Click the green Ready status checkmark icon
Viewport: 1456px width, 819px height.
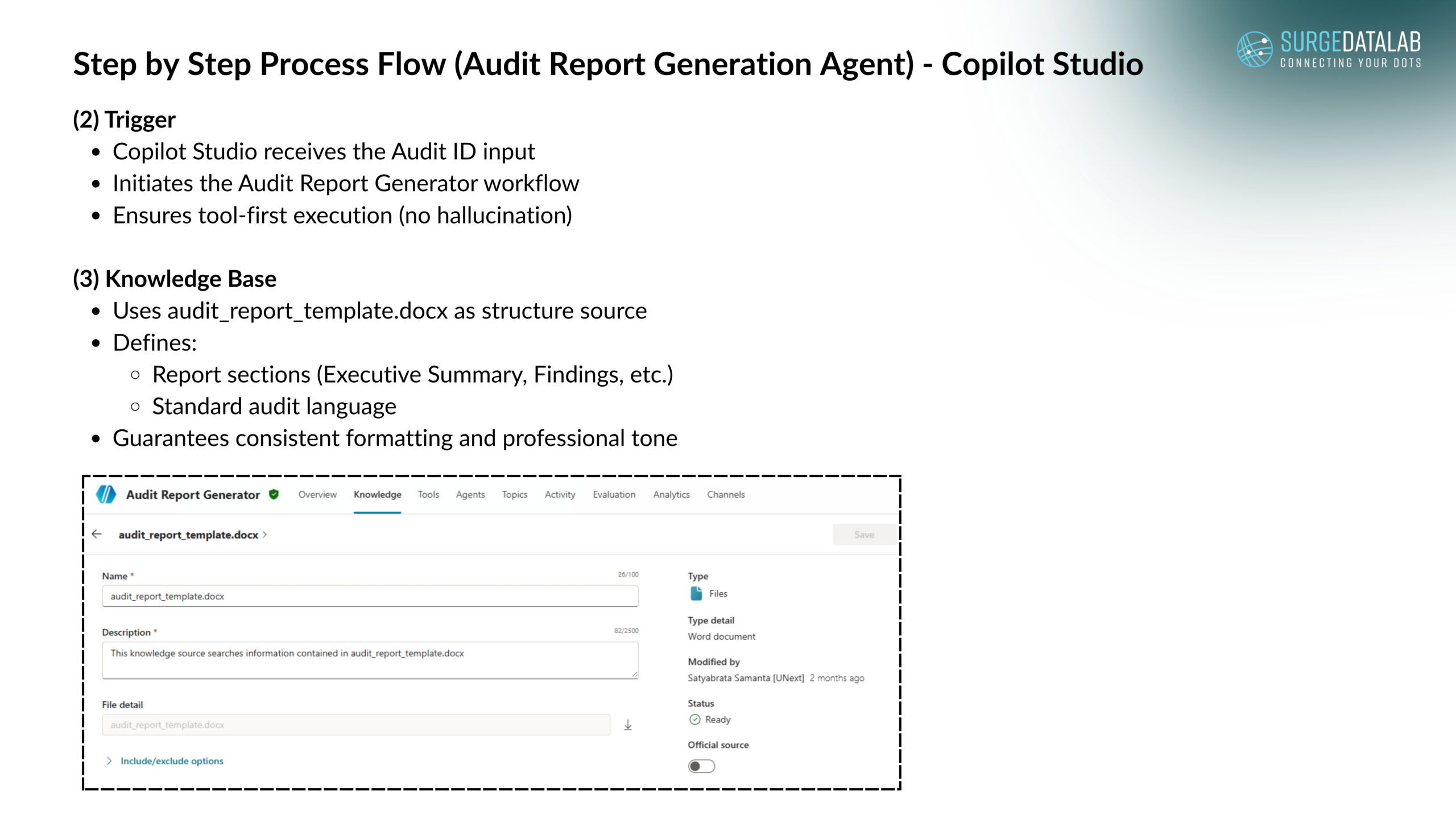coord(694,719)
